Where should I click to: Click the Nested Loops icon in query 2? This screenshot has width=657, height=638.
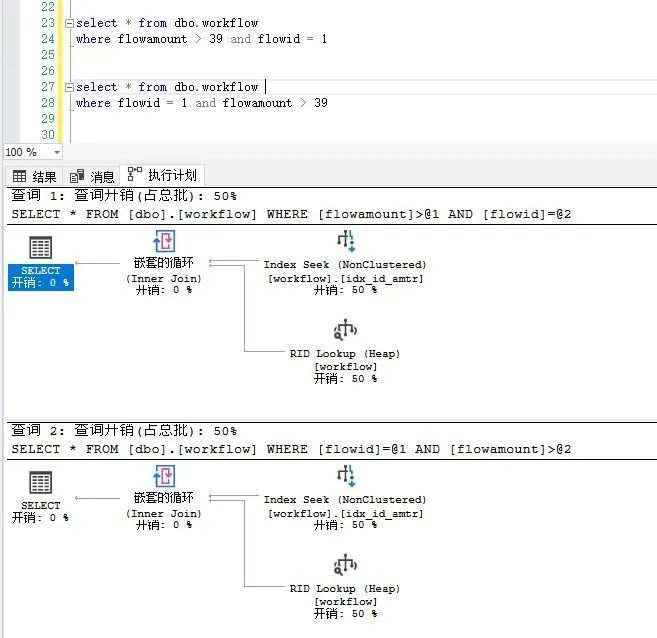(164, 476)
